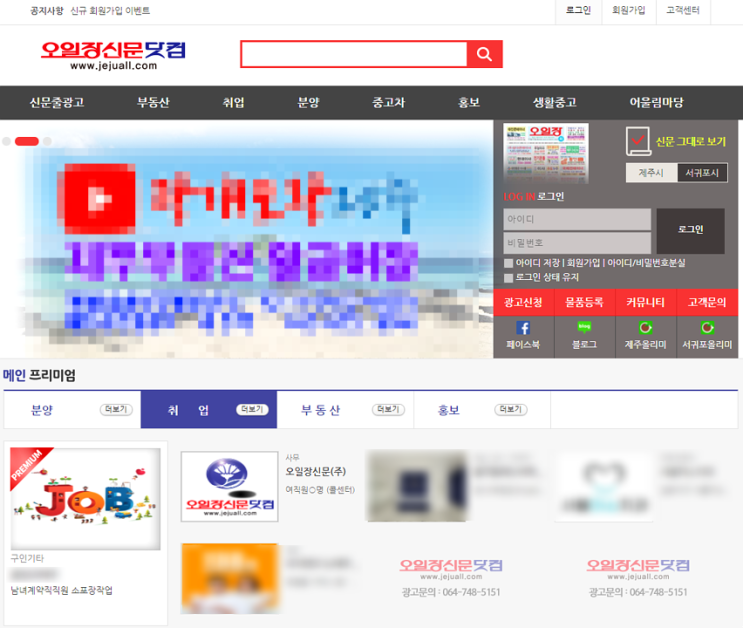
Task: Click 오일장신문(주) company name
Action: (316, 472)
